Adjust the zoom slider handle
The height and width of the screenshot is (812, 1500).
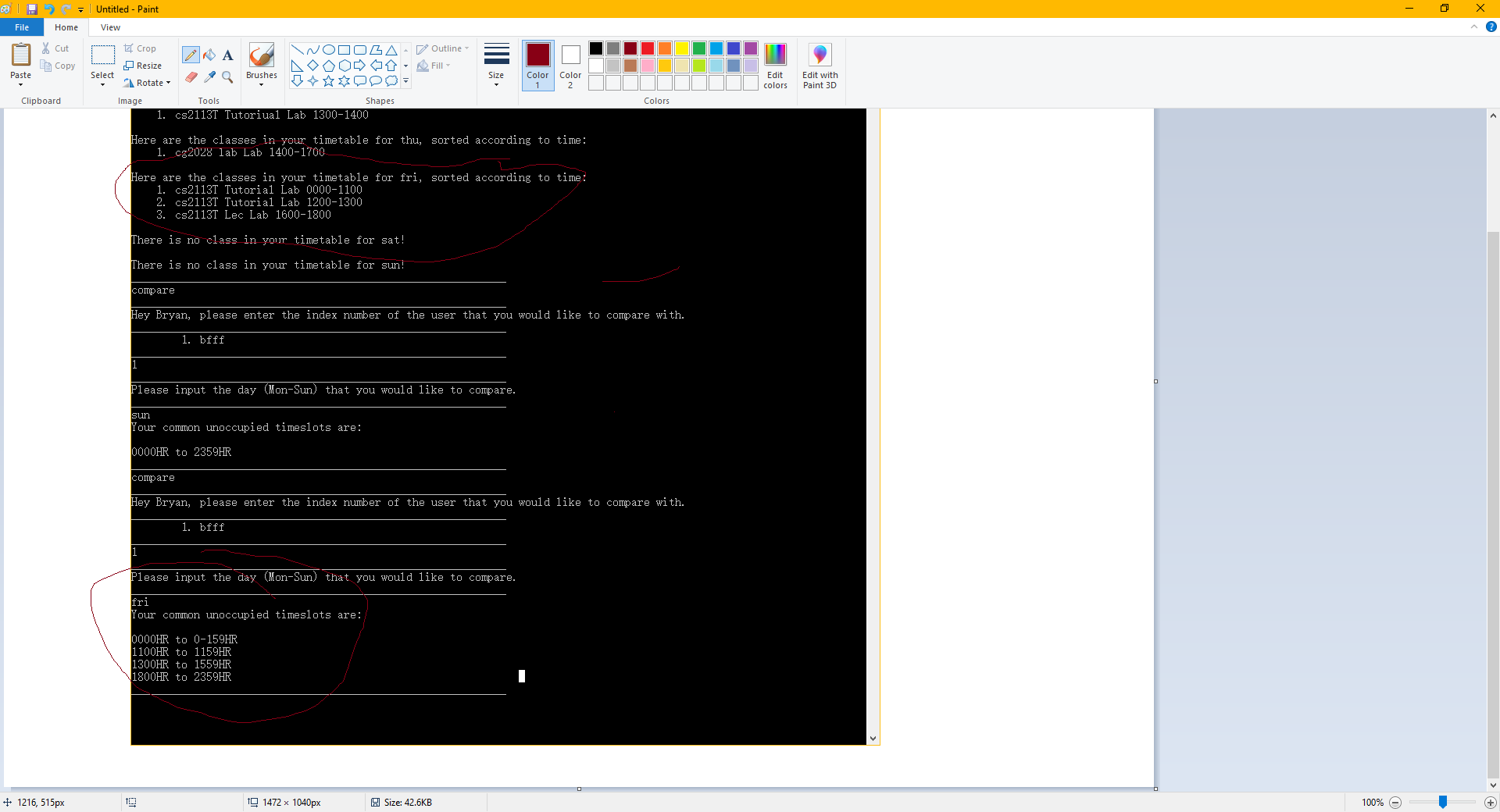coord(1443,802)
